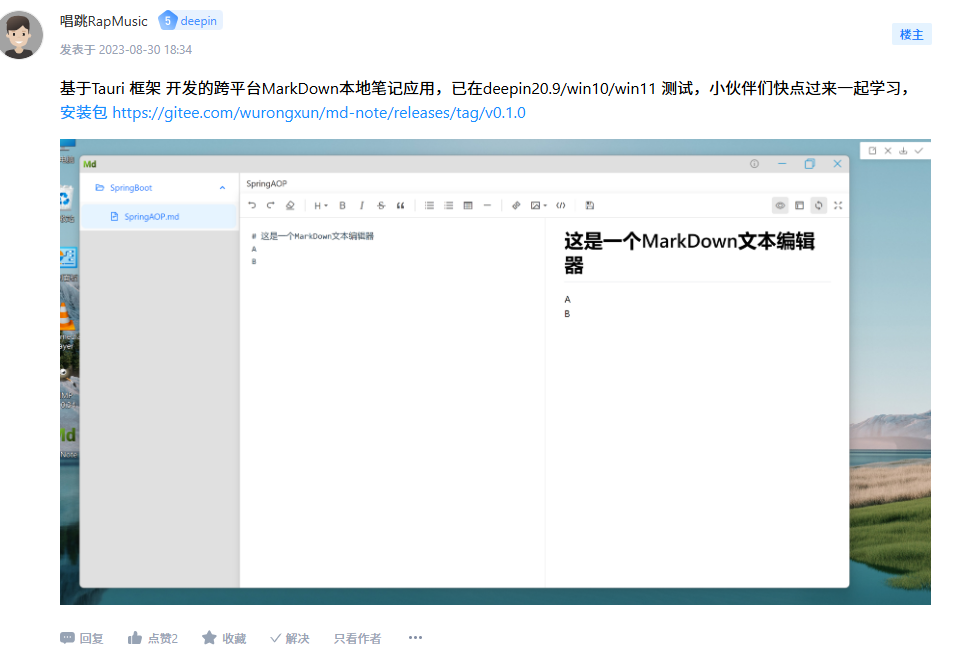This screenshot has height=657, width=959.
Task: Save the screenshot with the download icon
Action: 903,150
